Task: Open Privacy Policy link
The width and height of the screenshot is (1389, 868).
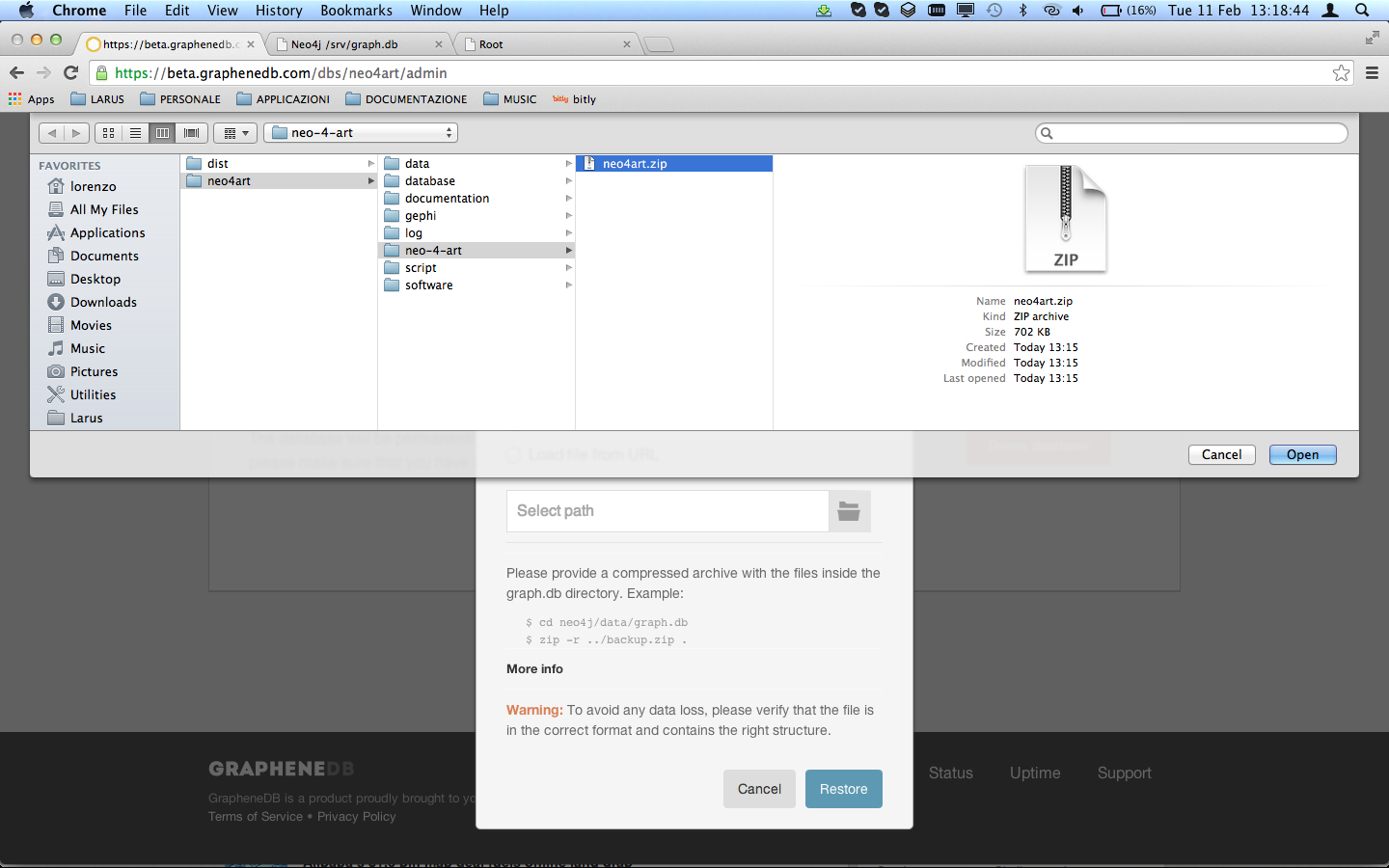Action: pos(356,816)
